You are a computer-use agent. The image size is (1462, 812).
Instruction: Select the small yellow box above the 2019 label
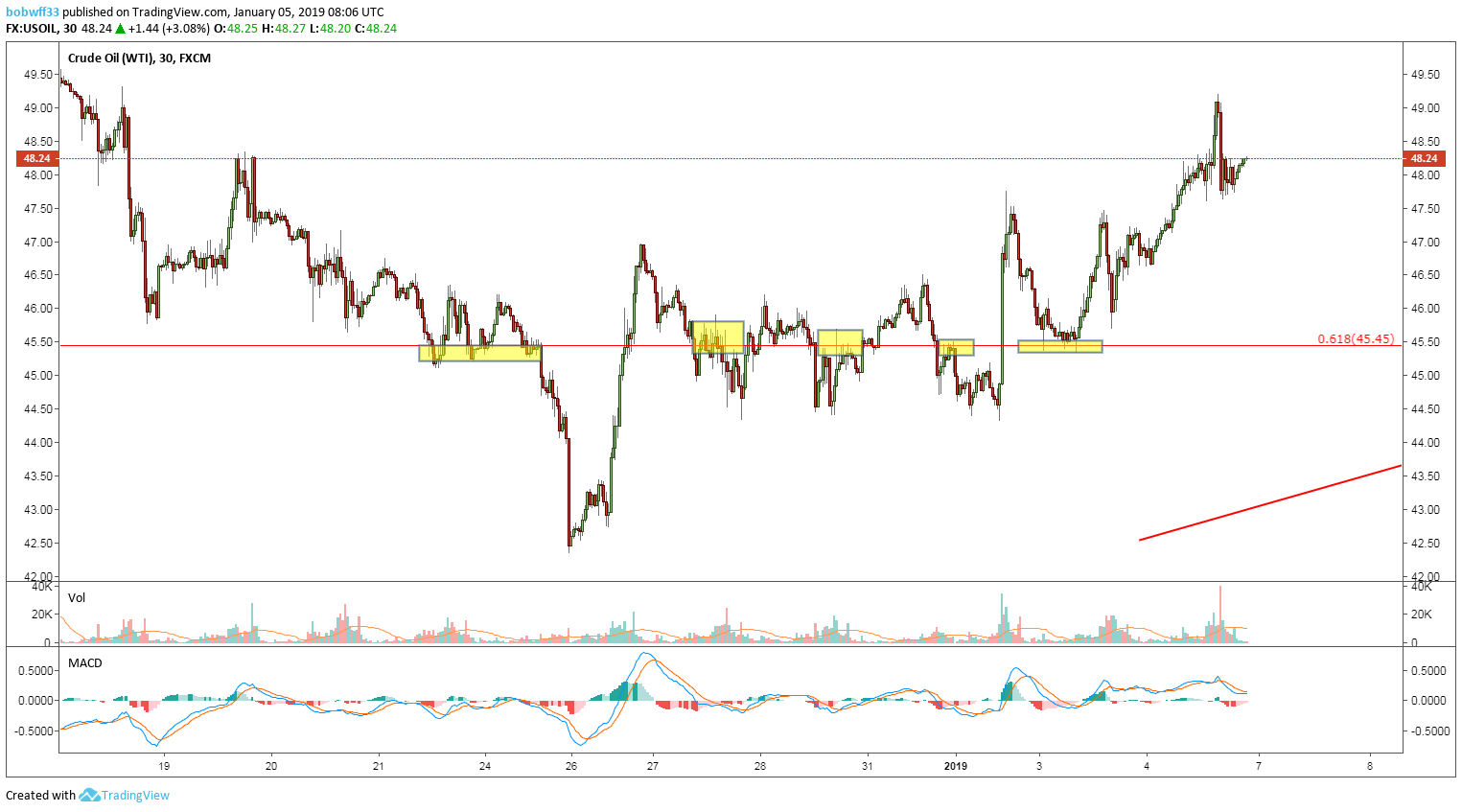click(x=956, y=347)
